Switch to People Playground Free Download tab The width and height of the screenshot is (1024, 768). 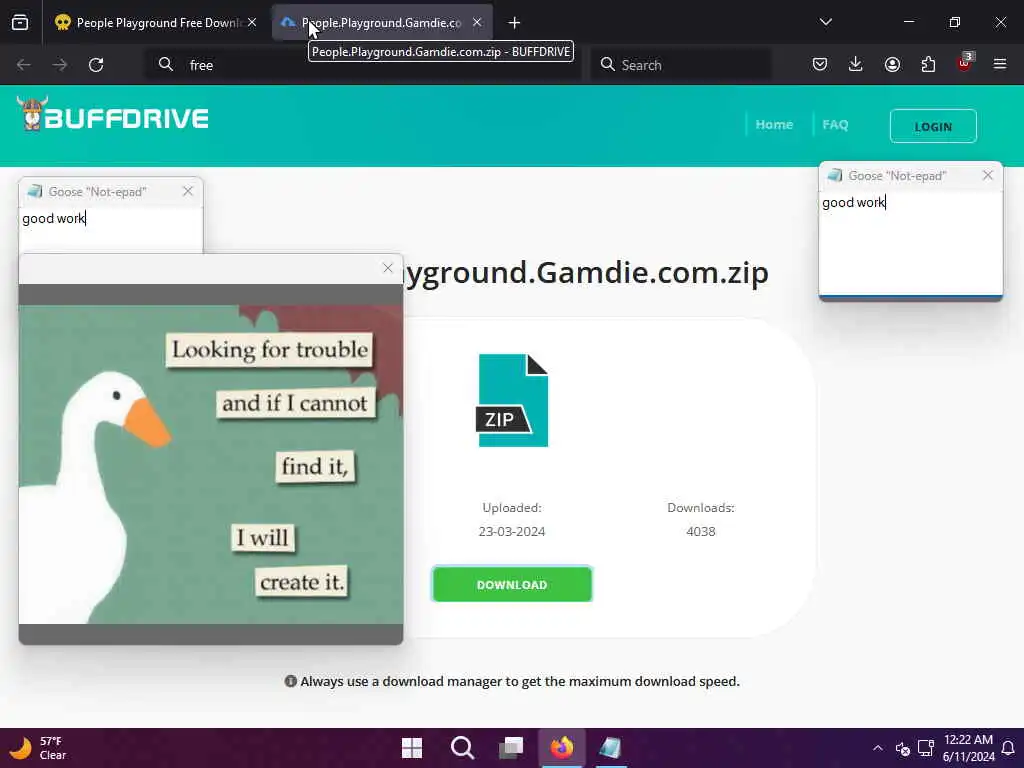point(155,23)
